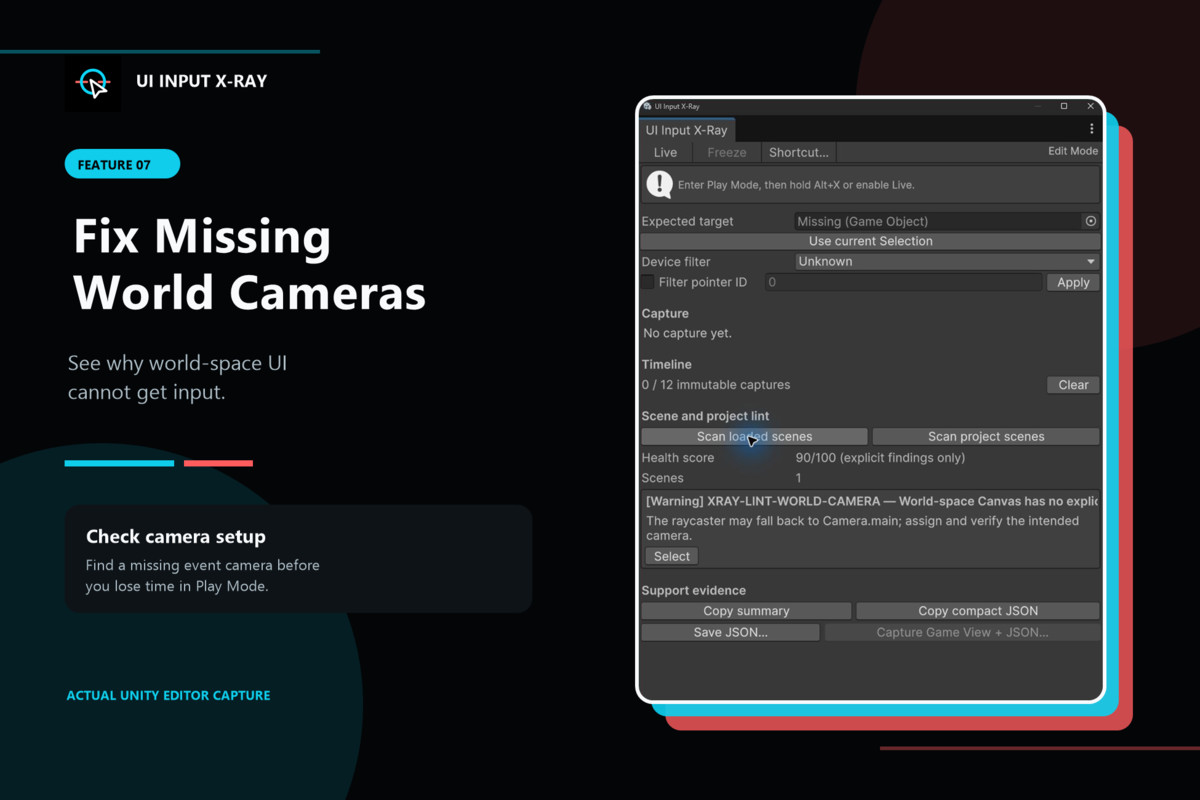Screen dimensions: 1200x800
Task: Clear the timeline captures
Action: (1073, 385)
